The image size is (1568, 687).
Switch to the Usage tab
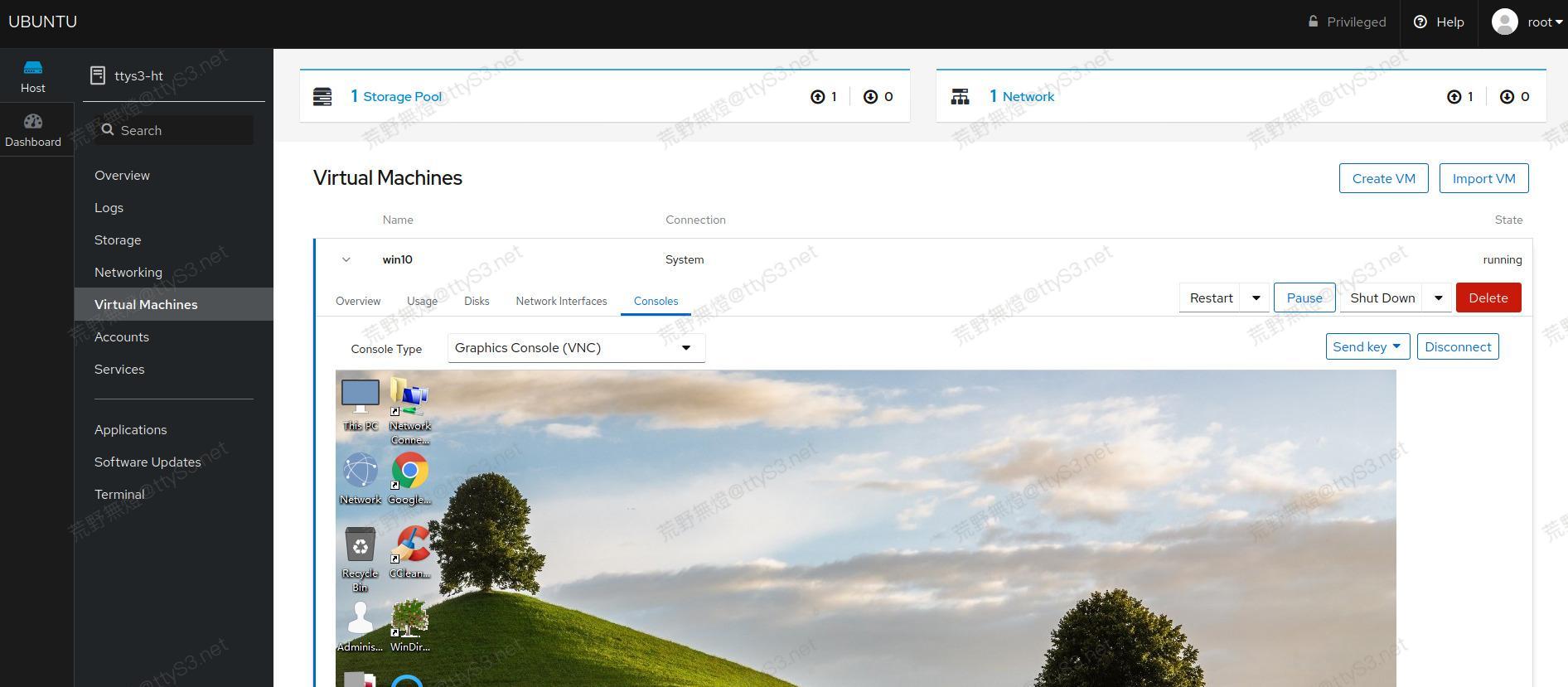[422, 301]
